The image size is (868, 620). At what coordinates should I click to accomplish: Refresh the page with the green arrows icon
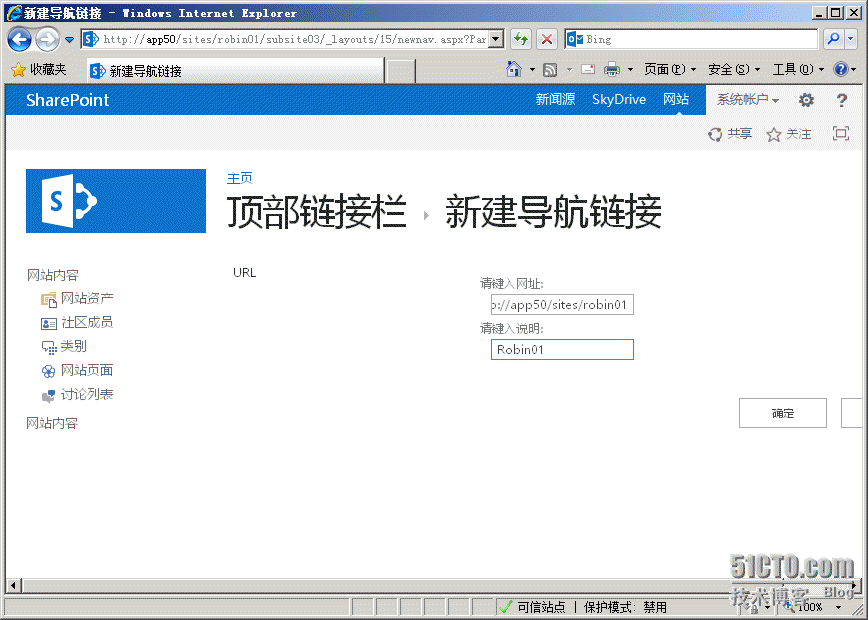pos(521,39)
